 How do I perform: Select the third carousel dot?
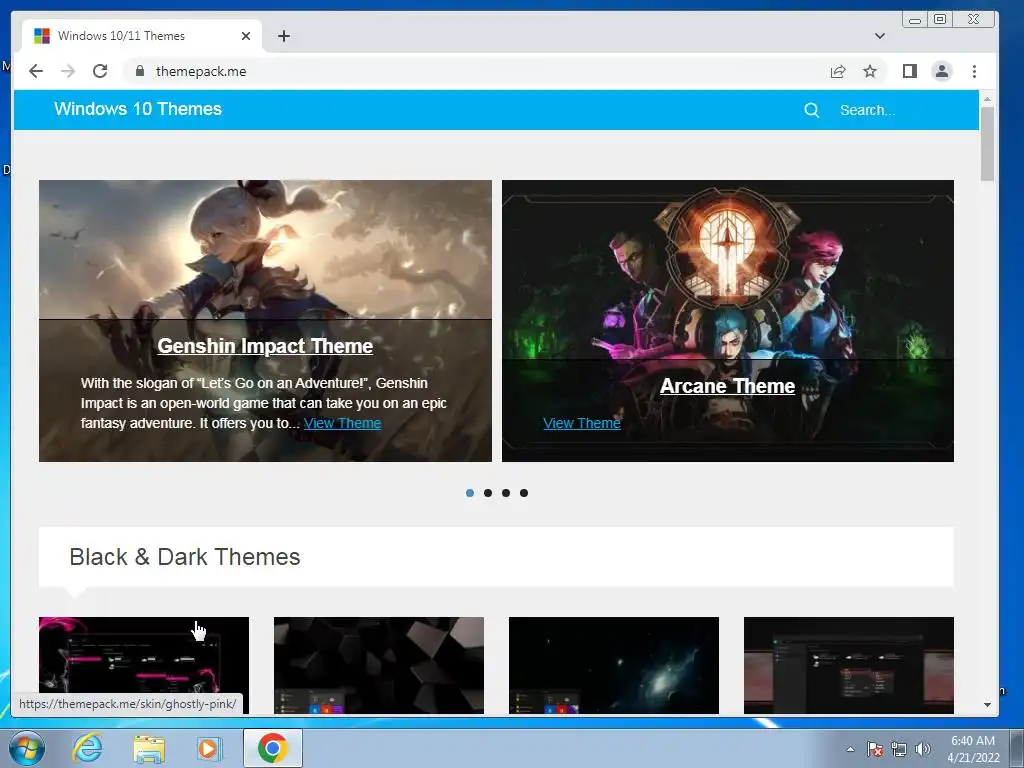click(506, 493)
